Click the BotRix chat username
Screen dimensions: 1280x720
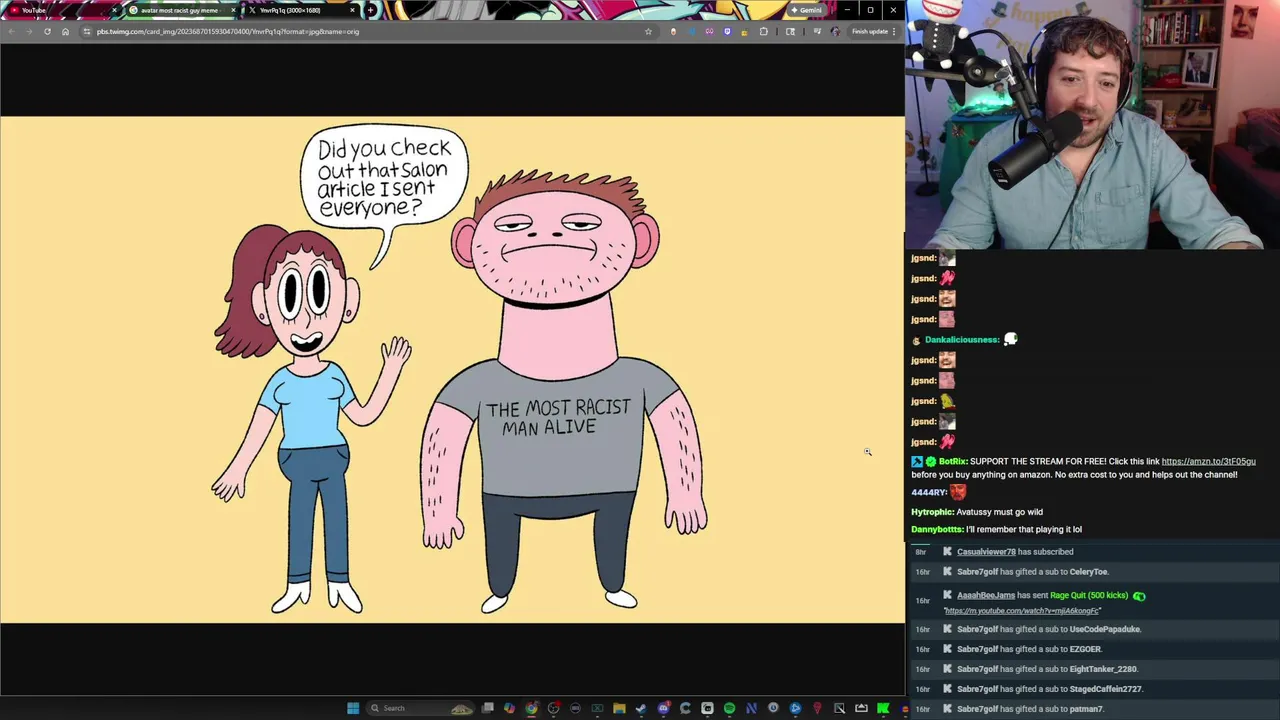(952, 461)
